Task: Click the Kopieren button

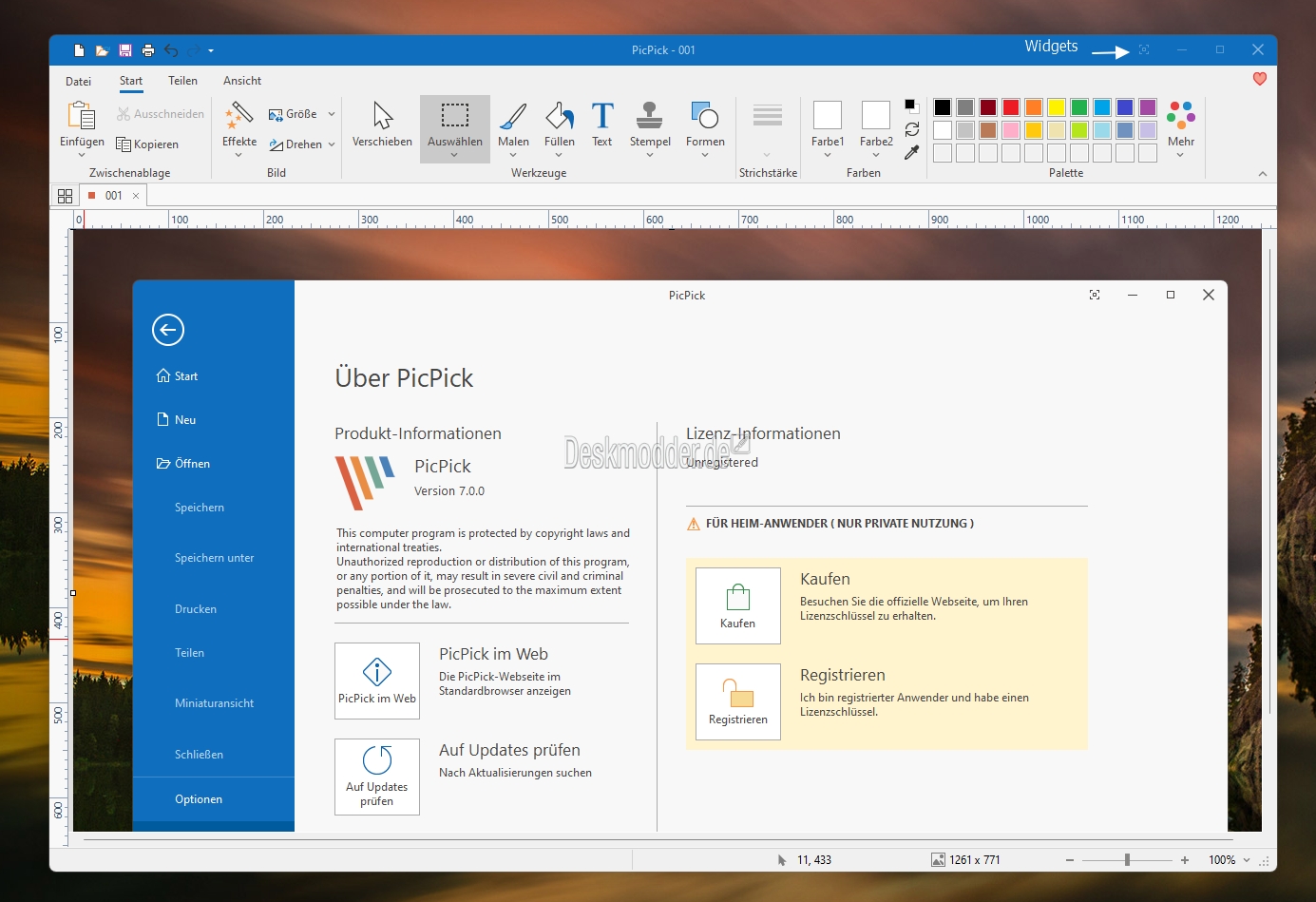Action: point(148,144)
